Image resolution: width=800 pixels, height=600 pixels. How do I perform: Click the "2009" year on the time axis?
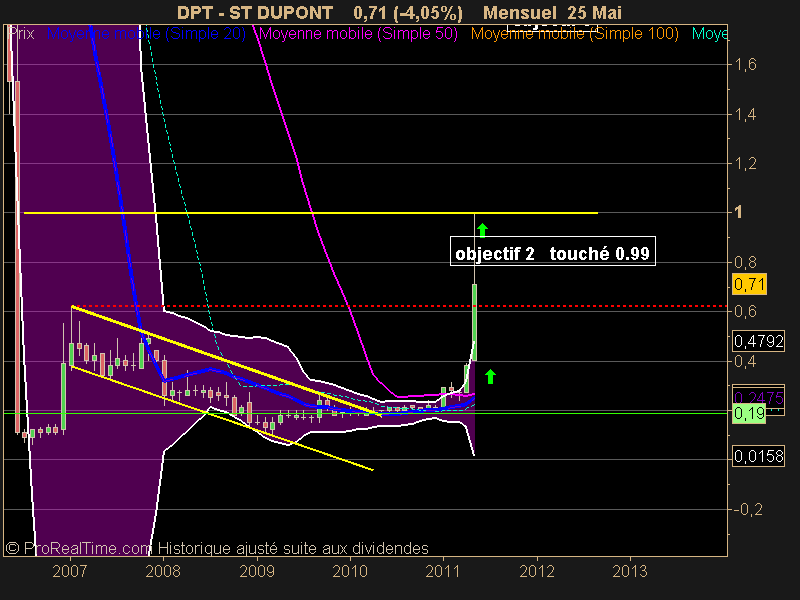click(x=257, y=571)
